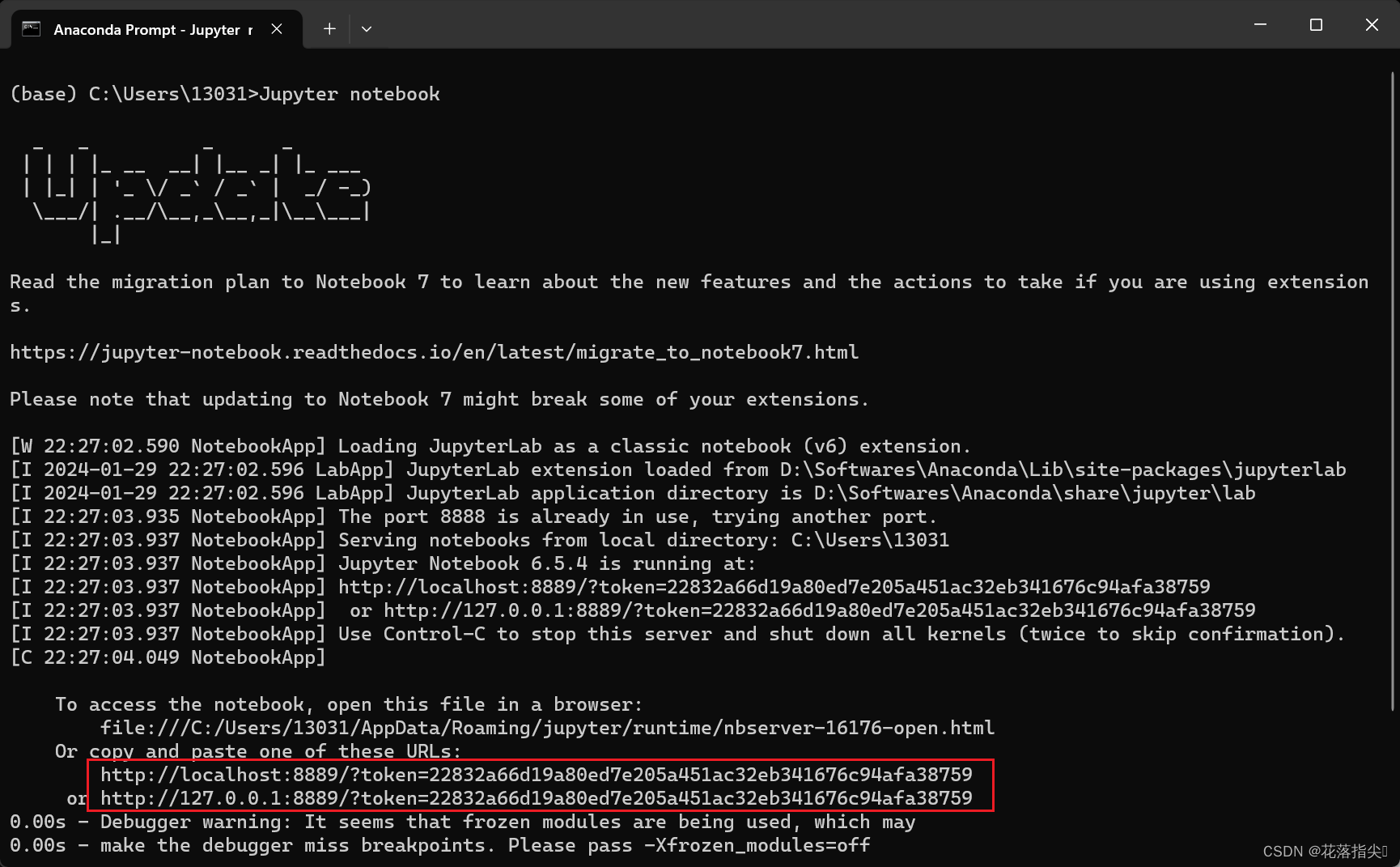Click the 'port 8888 is already in use' line

click(x=473, y=516)
